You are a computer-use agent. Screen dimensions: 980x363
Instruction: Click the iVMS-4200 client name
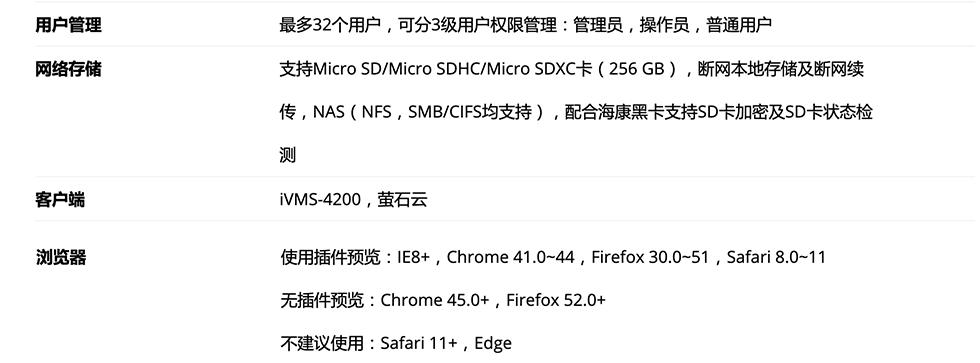point(320,200)
